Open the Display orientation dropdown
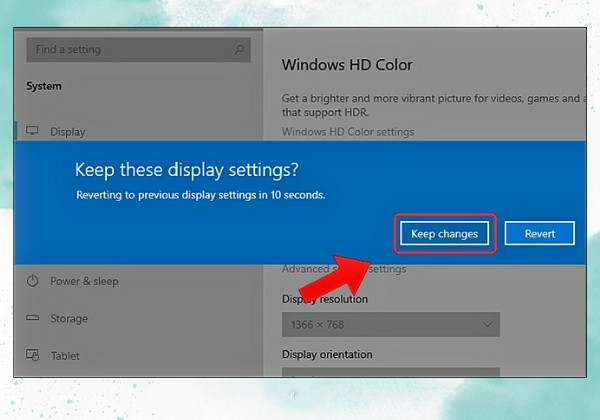 click(391, 372)
